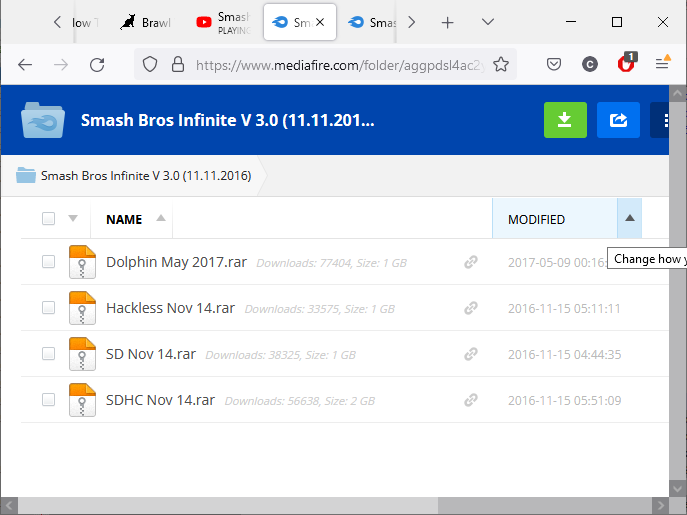Click the breadcrumb folder icon
This screenshot has height=515, width=687.
[26, 175]
